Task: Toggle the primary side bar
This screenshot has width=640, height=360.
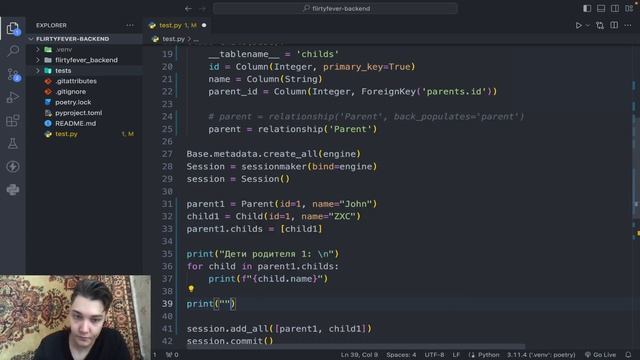Action: tap(587, 8)
